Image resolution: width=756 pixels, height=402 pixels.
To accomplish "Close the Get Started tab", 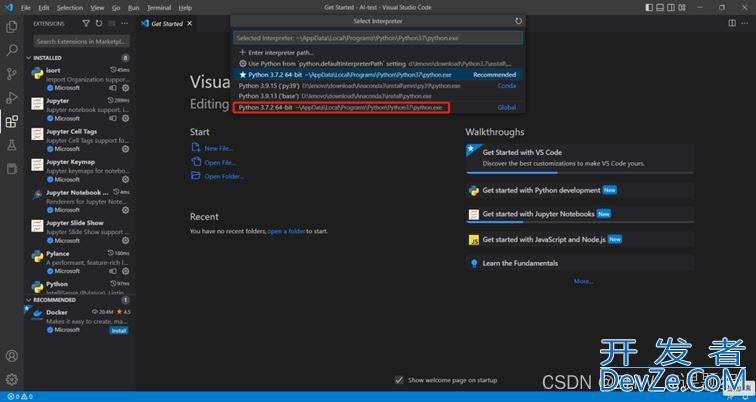I will point(189,23).
